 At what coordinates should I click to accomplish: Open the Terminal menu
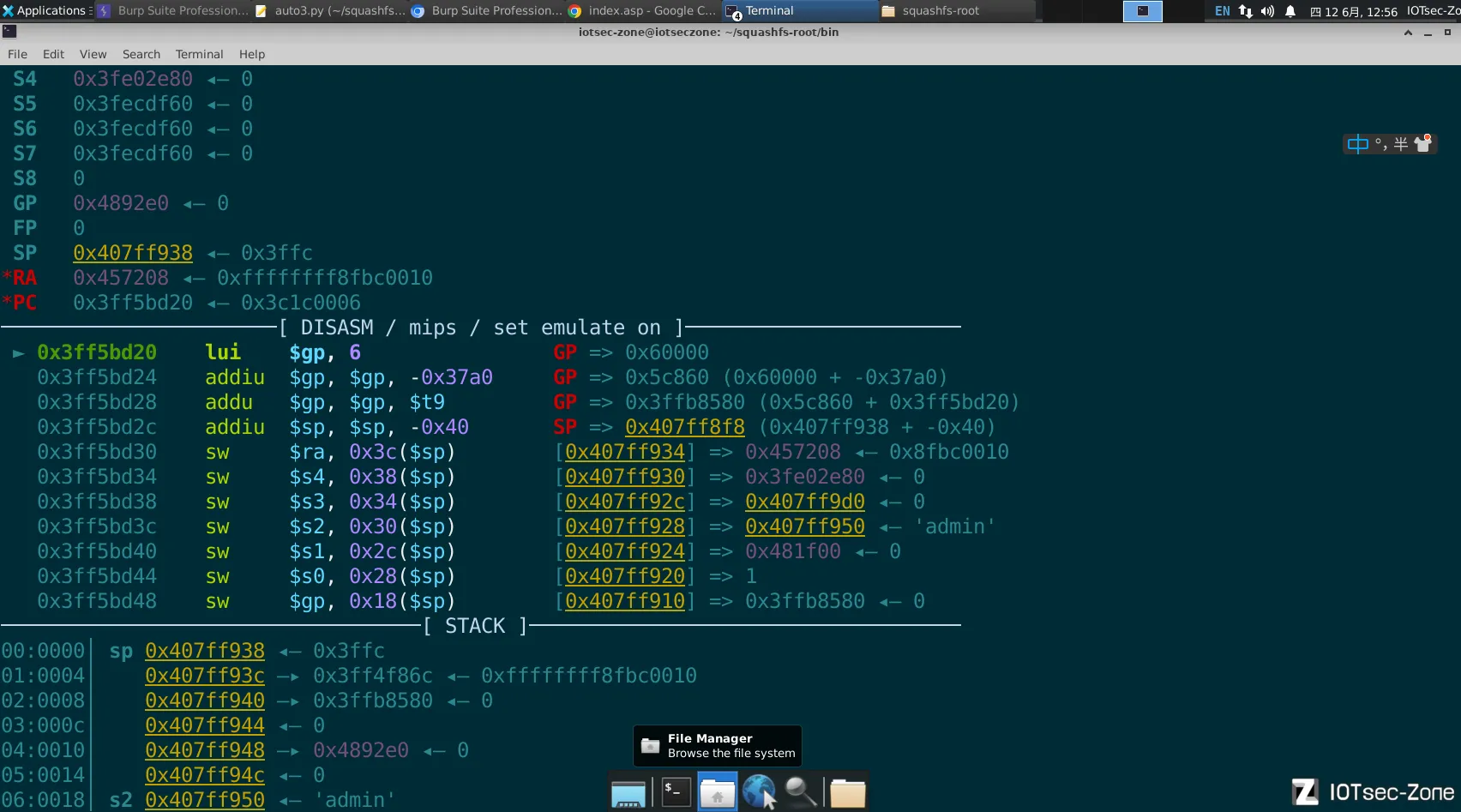click(199, 54)
